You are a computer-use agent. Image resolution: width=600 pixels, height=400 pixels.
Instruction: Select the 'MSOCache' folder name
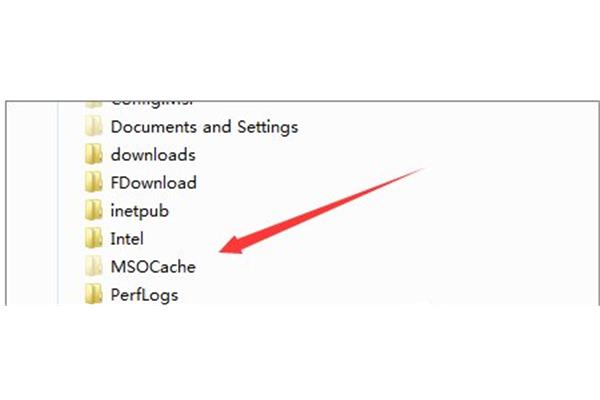point(153,267)
